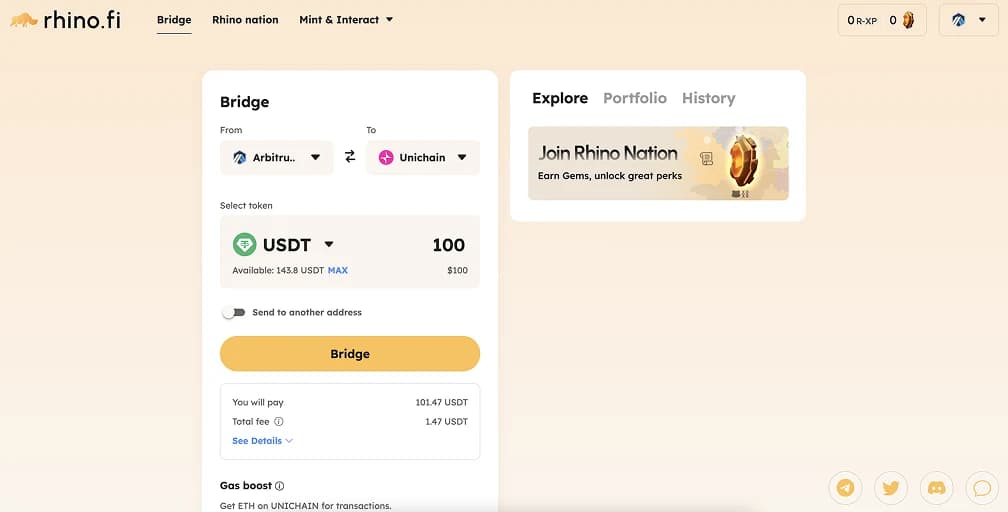Enable Send to another address toggle
Image resolution: width=1008 pixels, height=512 pixels.
[x=233, y=312]
